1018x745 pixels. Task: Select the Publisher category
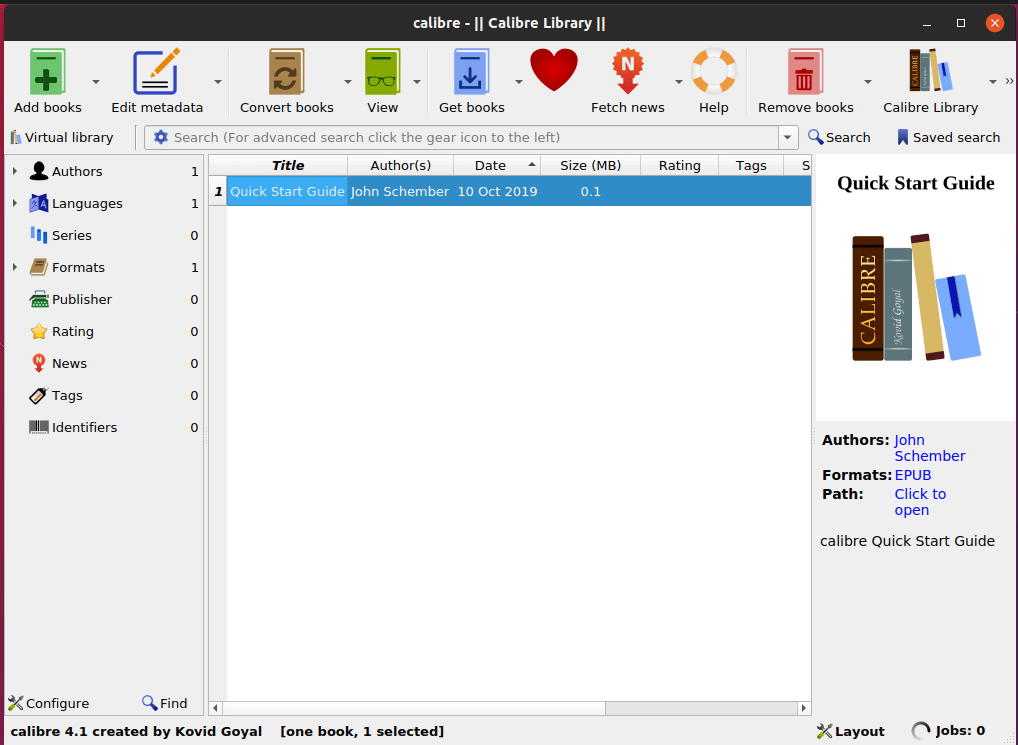tap(81, 299)
